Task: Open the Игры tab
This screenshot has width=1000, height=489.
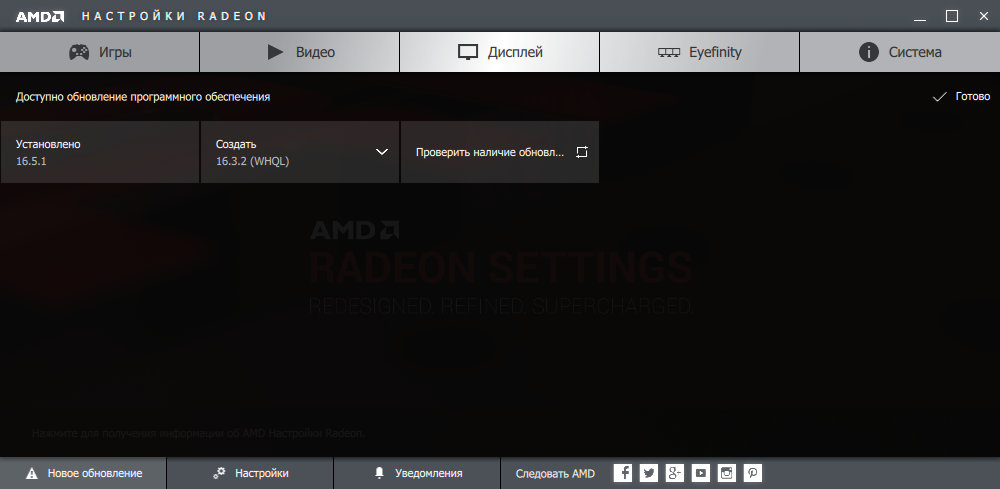Action: 99,52
